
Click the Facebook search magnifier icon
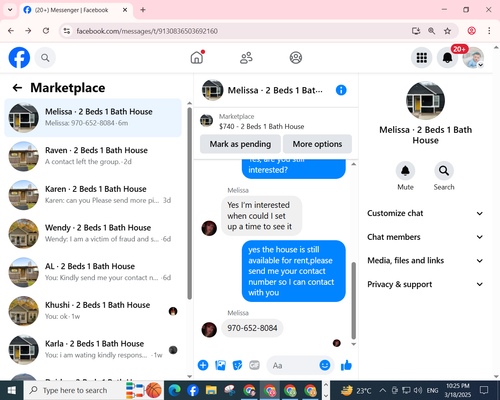click(x=45, y=58)
